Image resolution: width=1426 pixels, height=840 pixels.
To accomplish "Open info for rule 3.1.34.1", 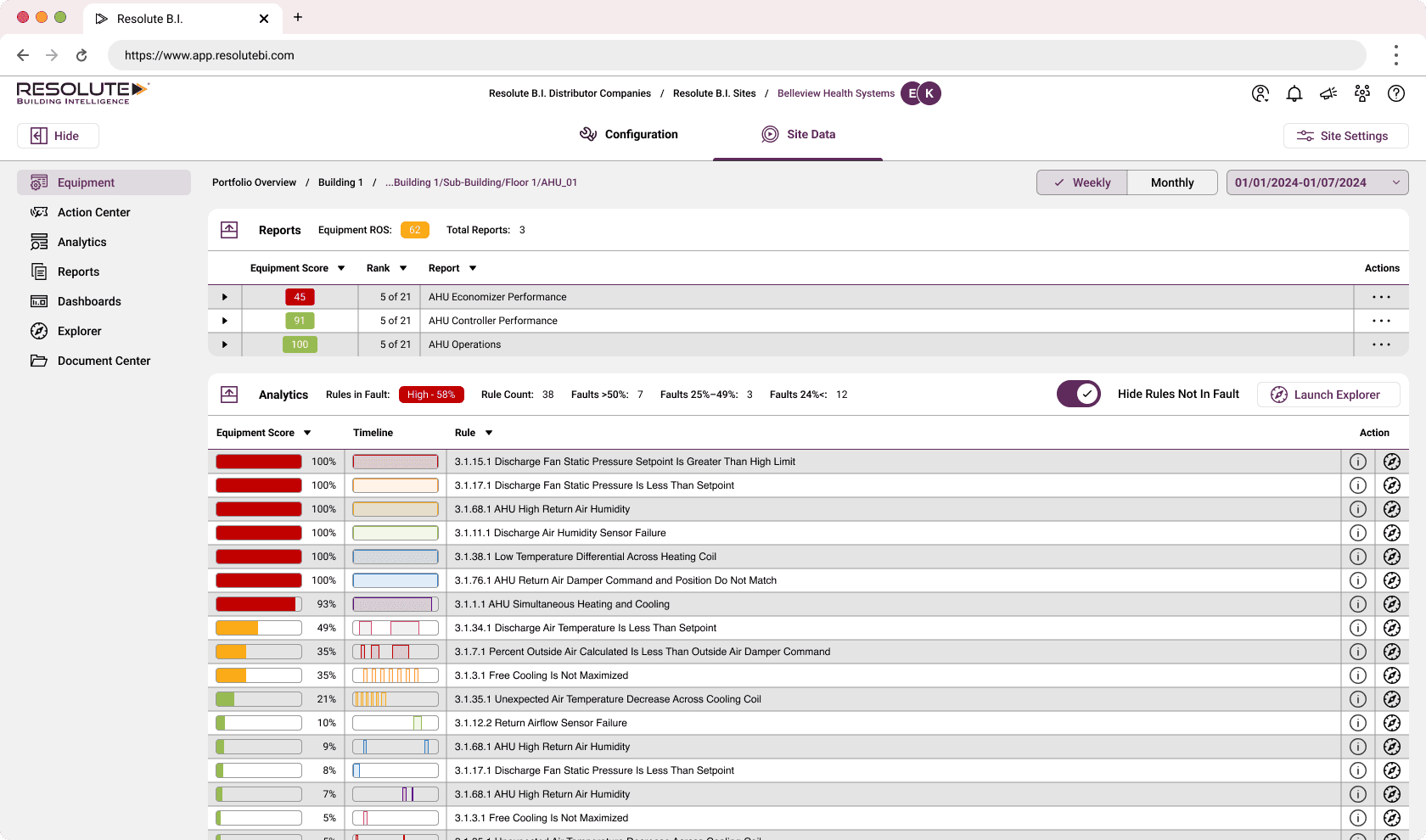I will [1358, 628].
